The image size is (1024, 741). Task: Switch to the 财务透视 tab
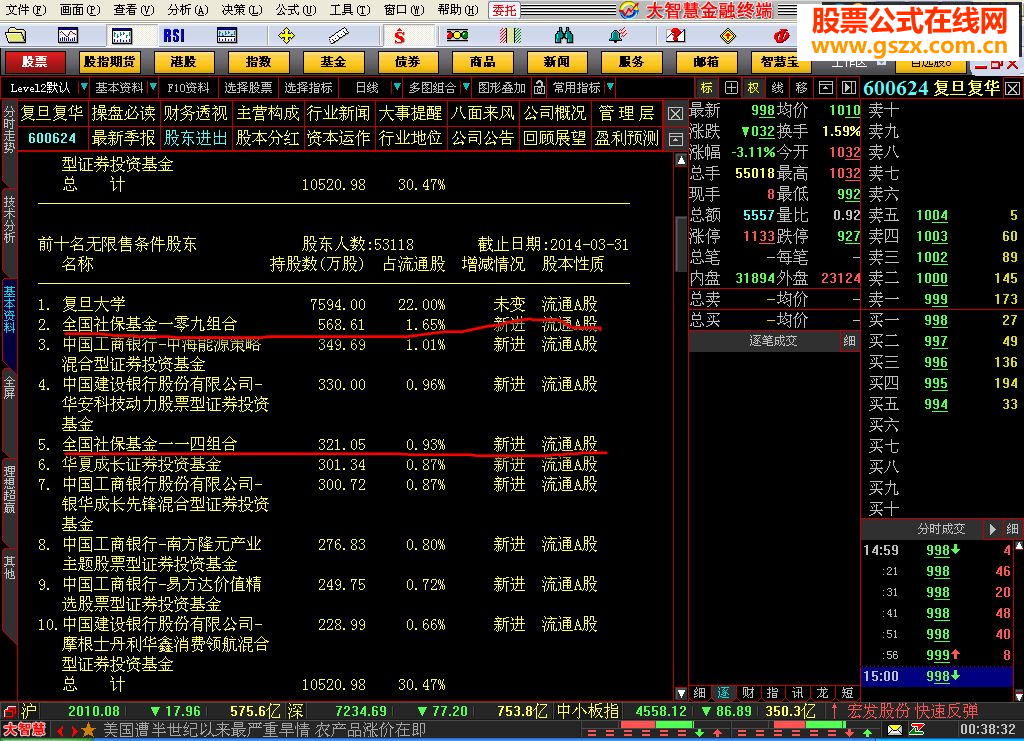tap(195, 113)
